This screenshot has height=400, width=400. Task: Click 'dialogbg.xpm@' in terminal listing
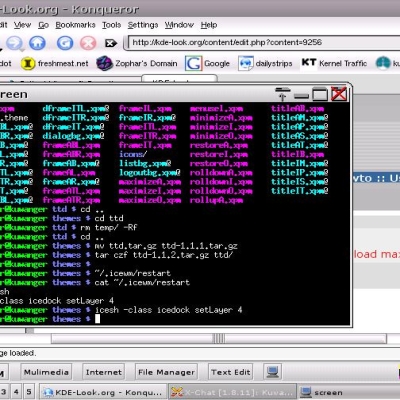pos(73,136)
